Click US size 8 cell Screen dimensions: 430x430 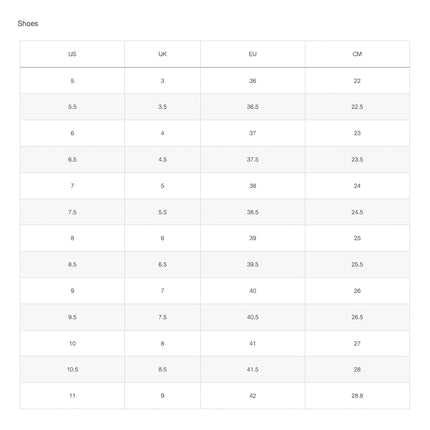point(72,238)
